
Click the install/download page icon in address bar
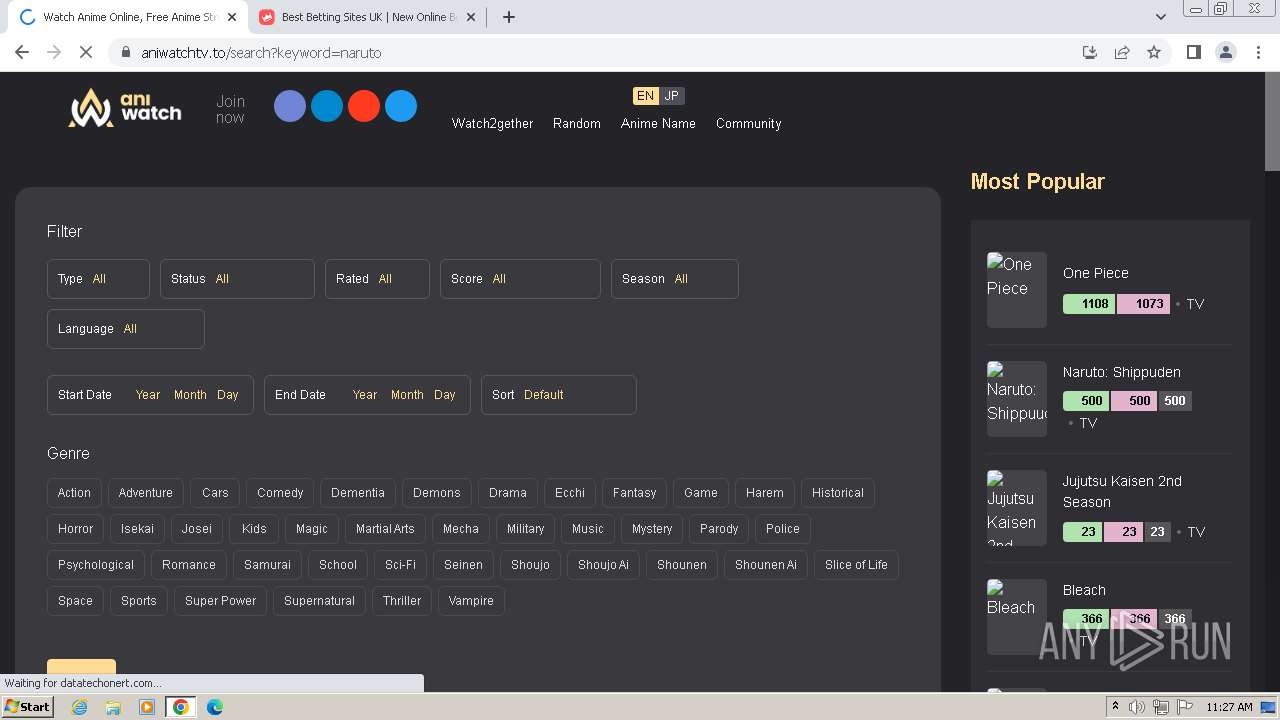pyautogui.click(x=1090, y=52)
